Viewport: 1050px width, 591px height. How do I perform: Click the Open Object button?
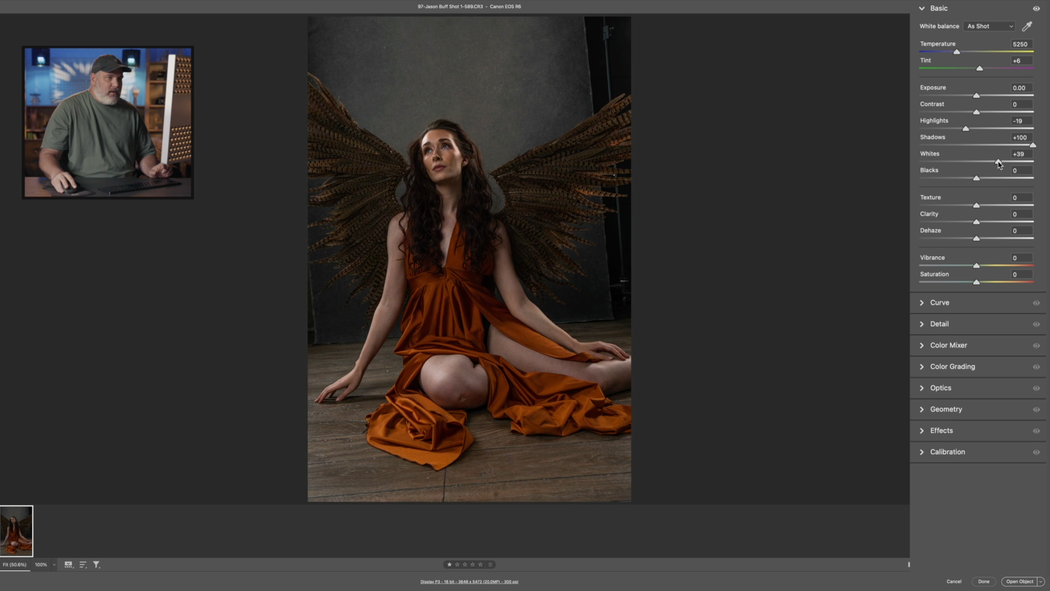(x=1019, y=582)
